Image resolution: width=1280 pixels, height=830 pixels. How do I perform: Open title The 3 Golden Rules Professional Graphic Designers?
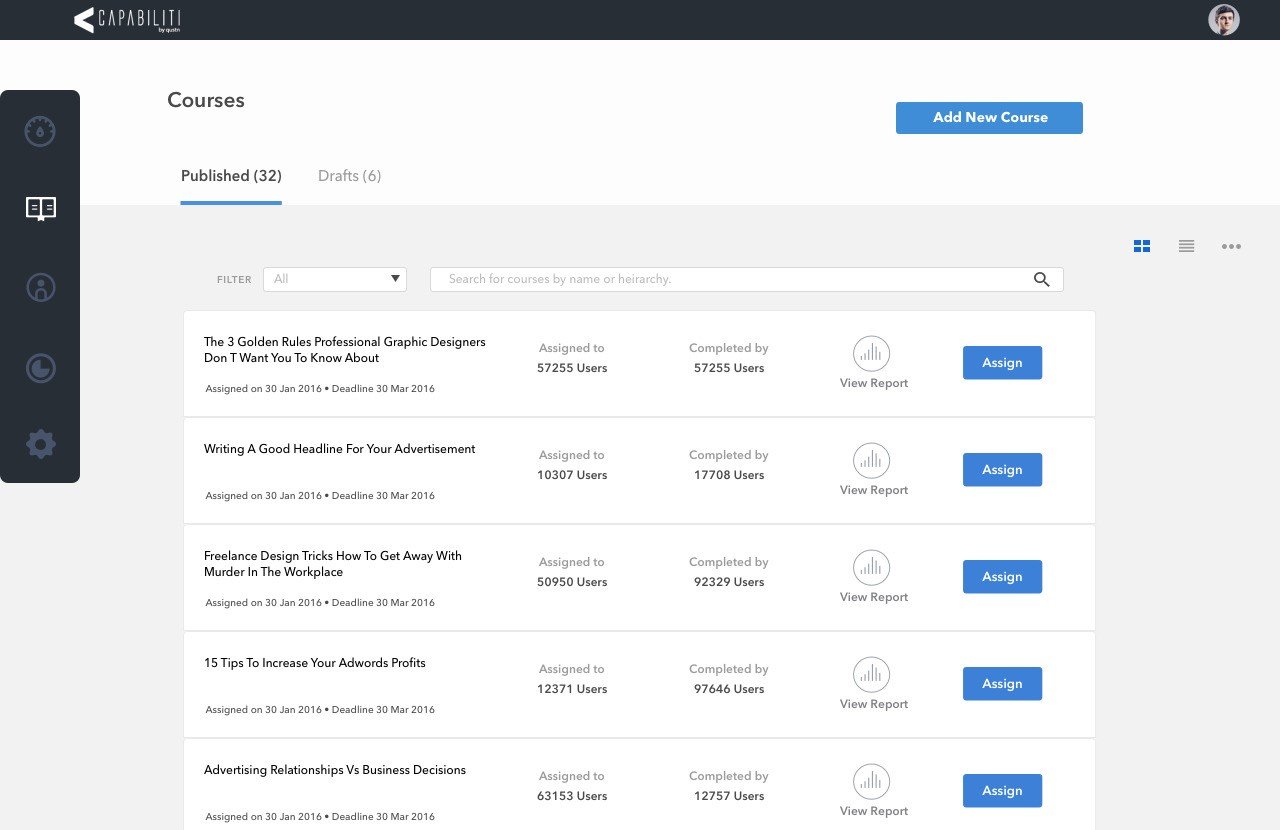[x=344, y=350]
